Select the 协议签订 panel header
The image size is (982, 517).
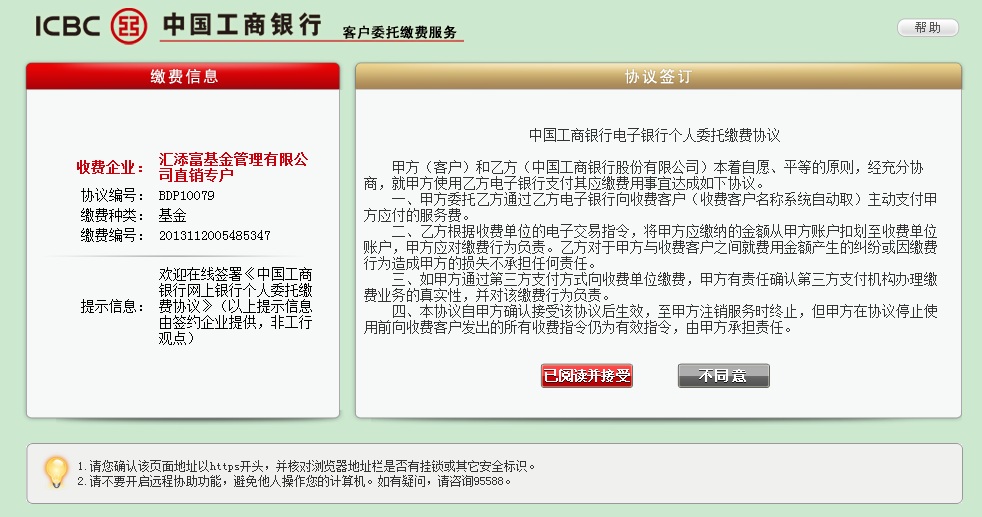pyautogui.click(x=658, y=77)
